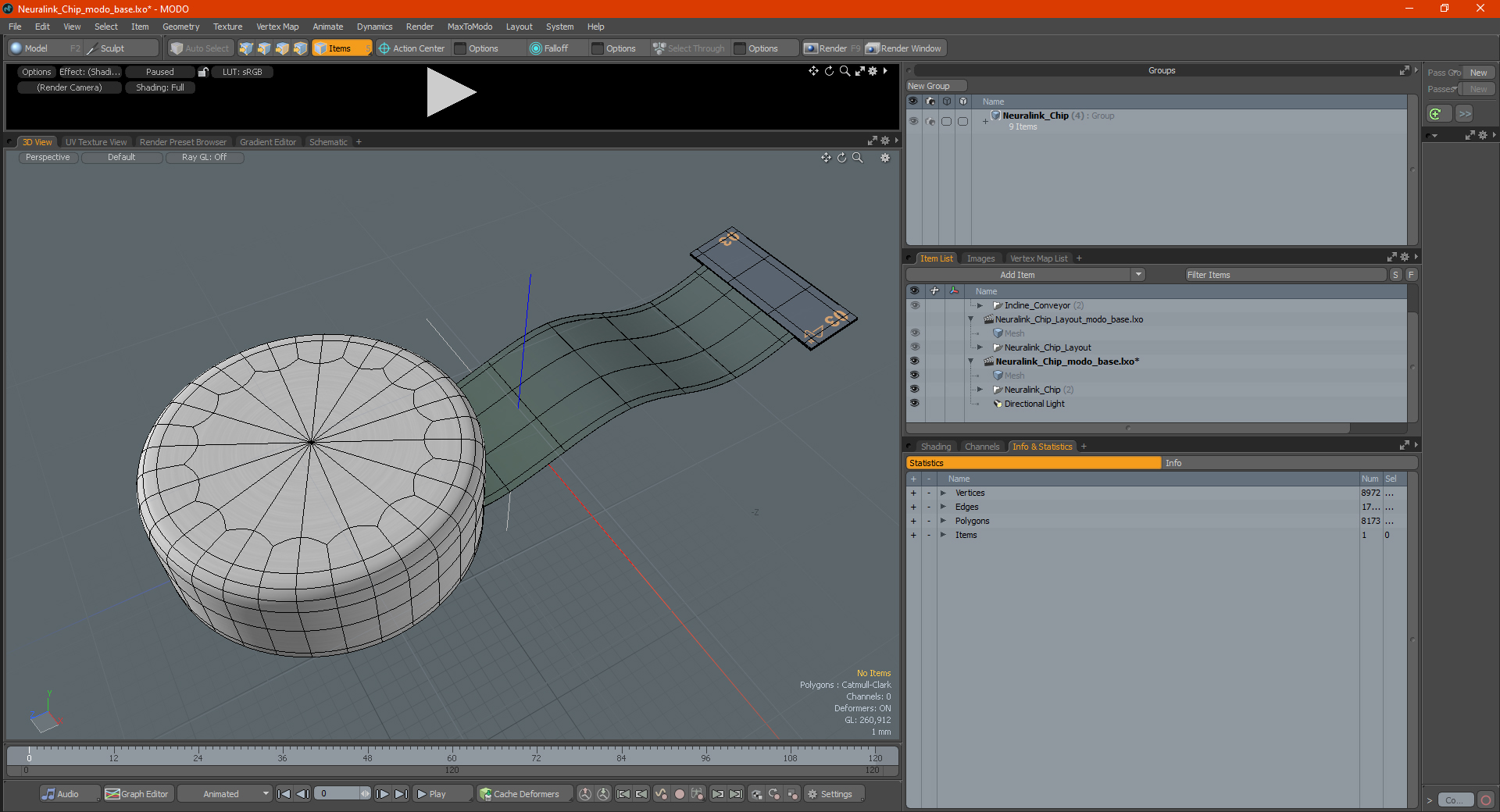Click New Group button
The width and height of the screenshot is (1500, 812).
(937, 86)
